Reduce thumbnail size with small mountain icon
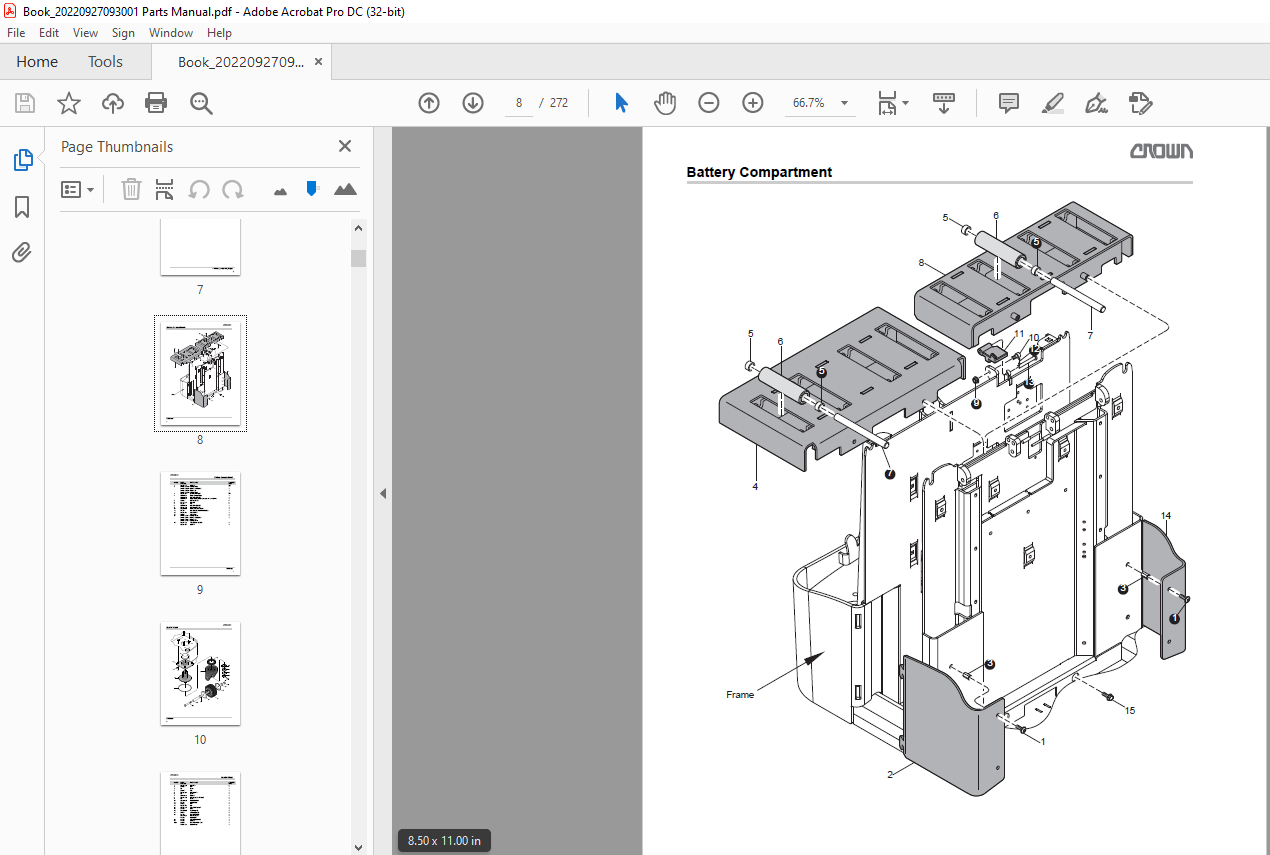Screen dimensions: 1270x855 280,190
